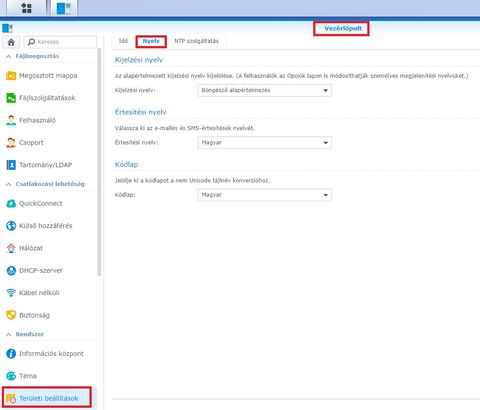
Task: Select the Téma label
Action: (28, 376)
